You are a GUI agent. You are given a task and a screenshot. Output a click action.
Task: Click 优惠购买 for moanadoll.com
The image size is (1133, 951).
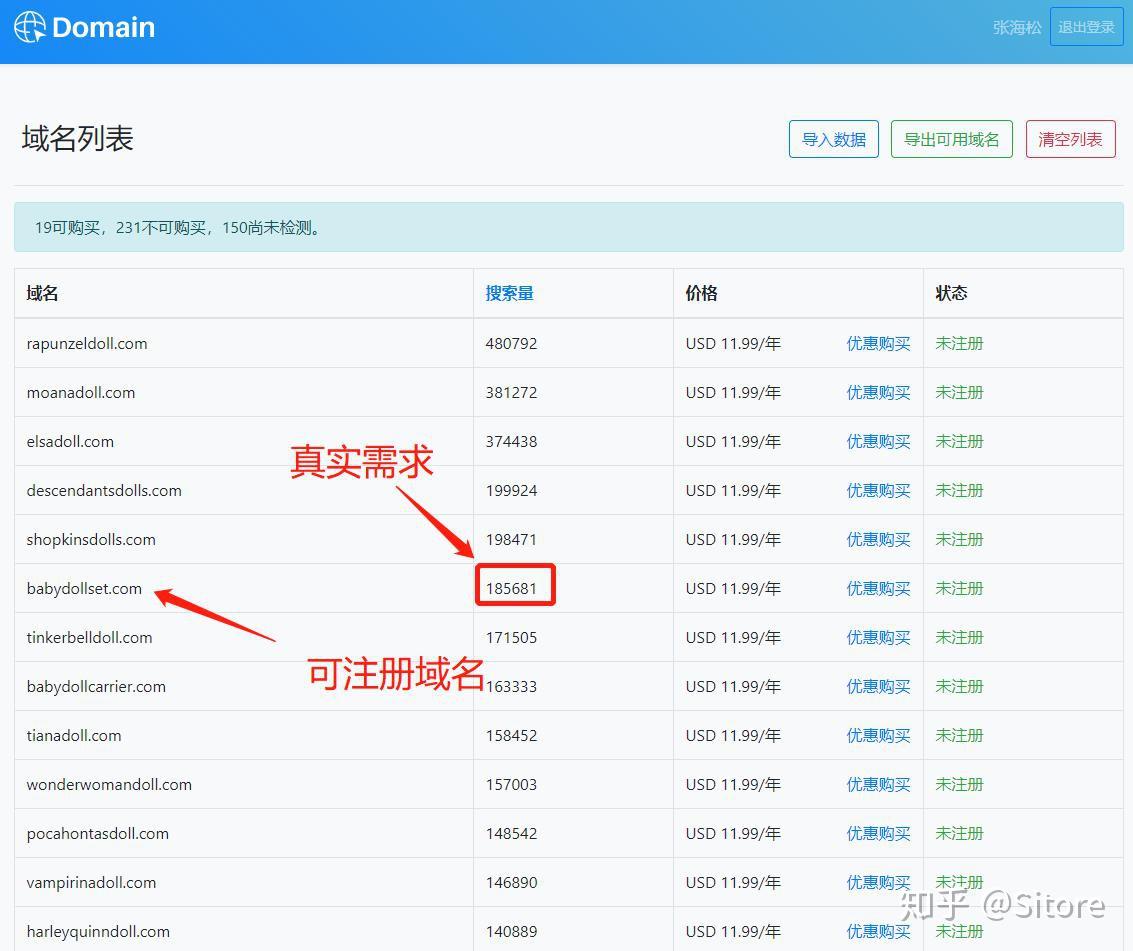tap(879, 392)
